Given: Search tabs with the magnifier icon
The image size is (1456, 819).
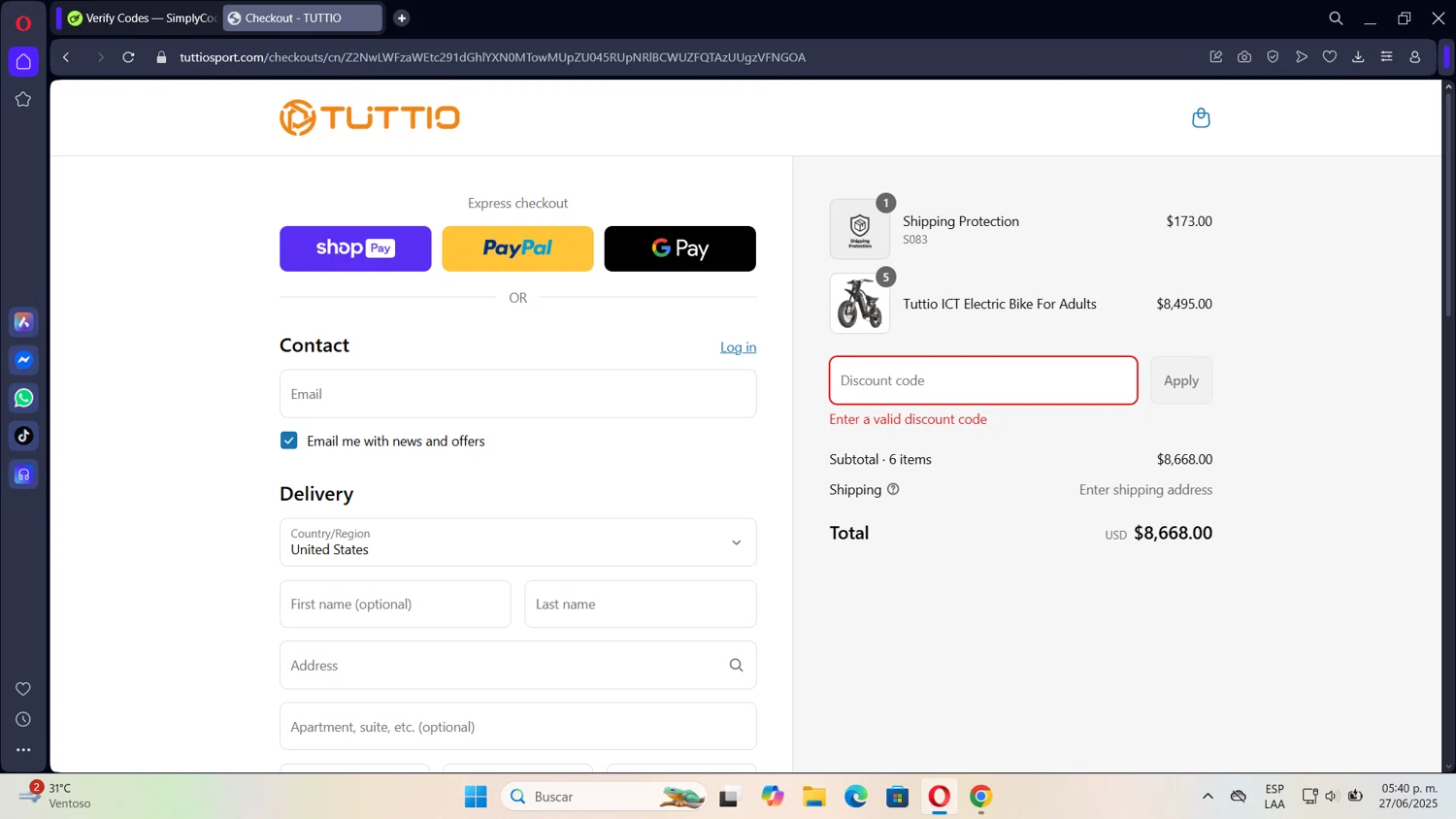Looking at the screenshot, I should point(1336,18).
